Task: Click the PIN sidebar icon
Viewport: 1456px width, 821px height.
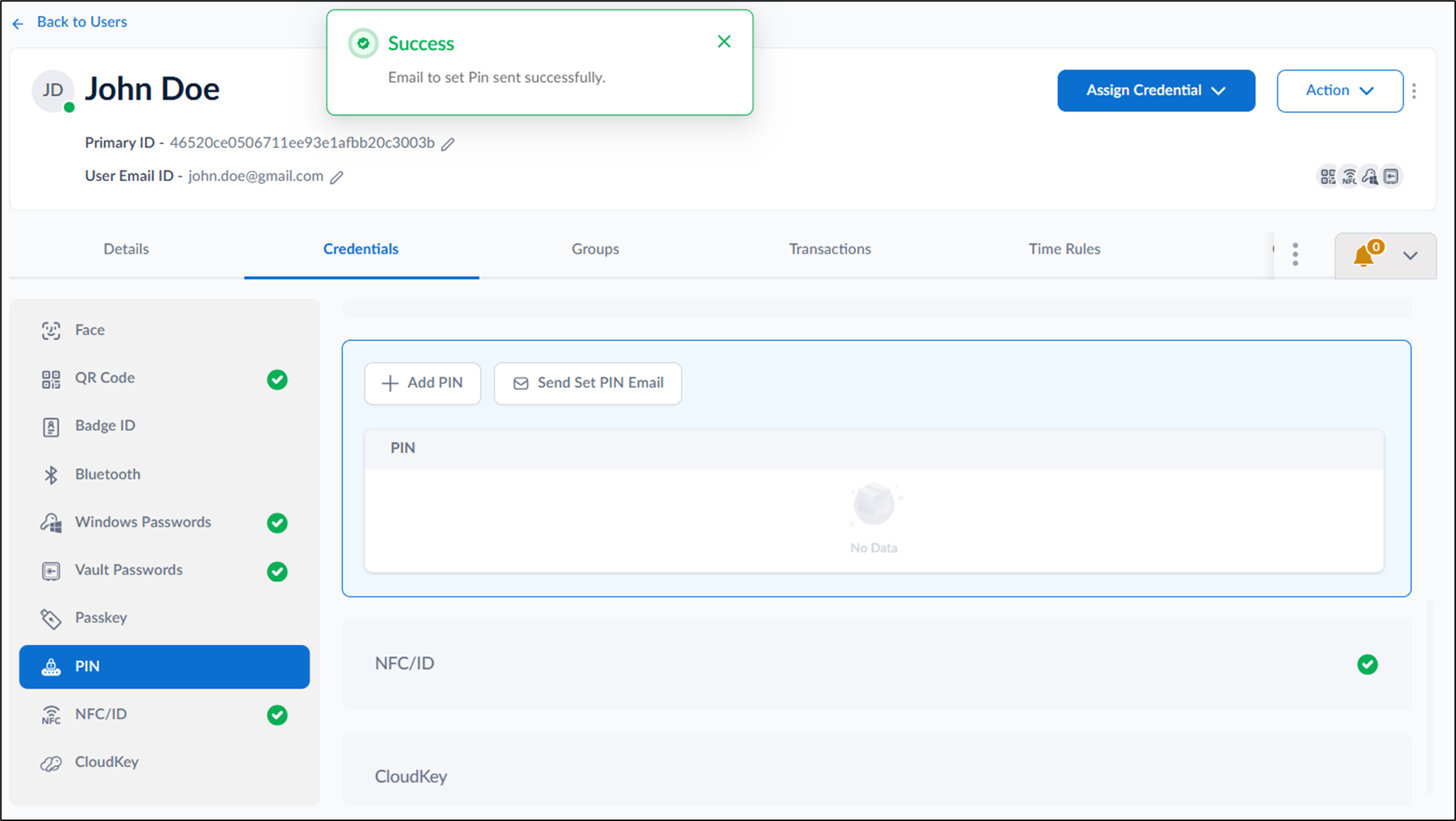Action: (51, 667)
